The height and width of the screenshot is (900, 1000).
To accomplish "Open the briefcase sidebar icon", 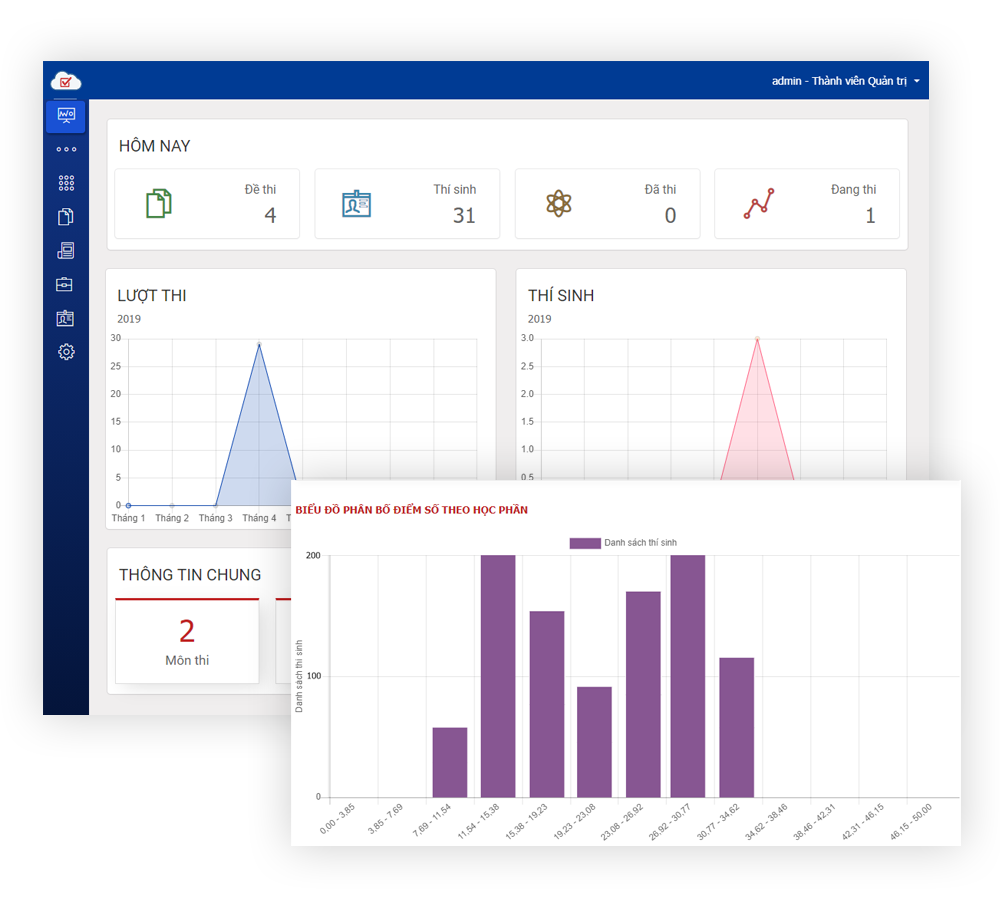I will pos(64,284).
